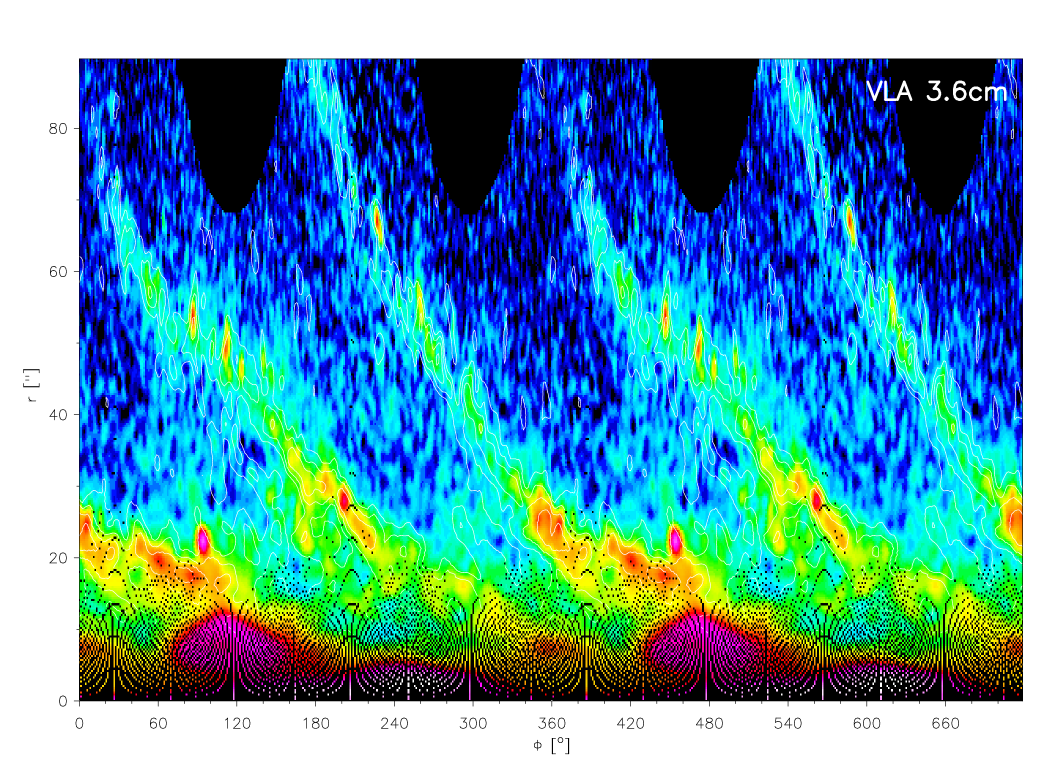Select x-axis tick label 120
The width and height of the screenshot is (1050, 779).
coord(237,723)
